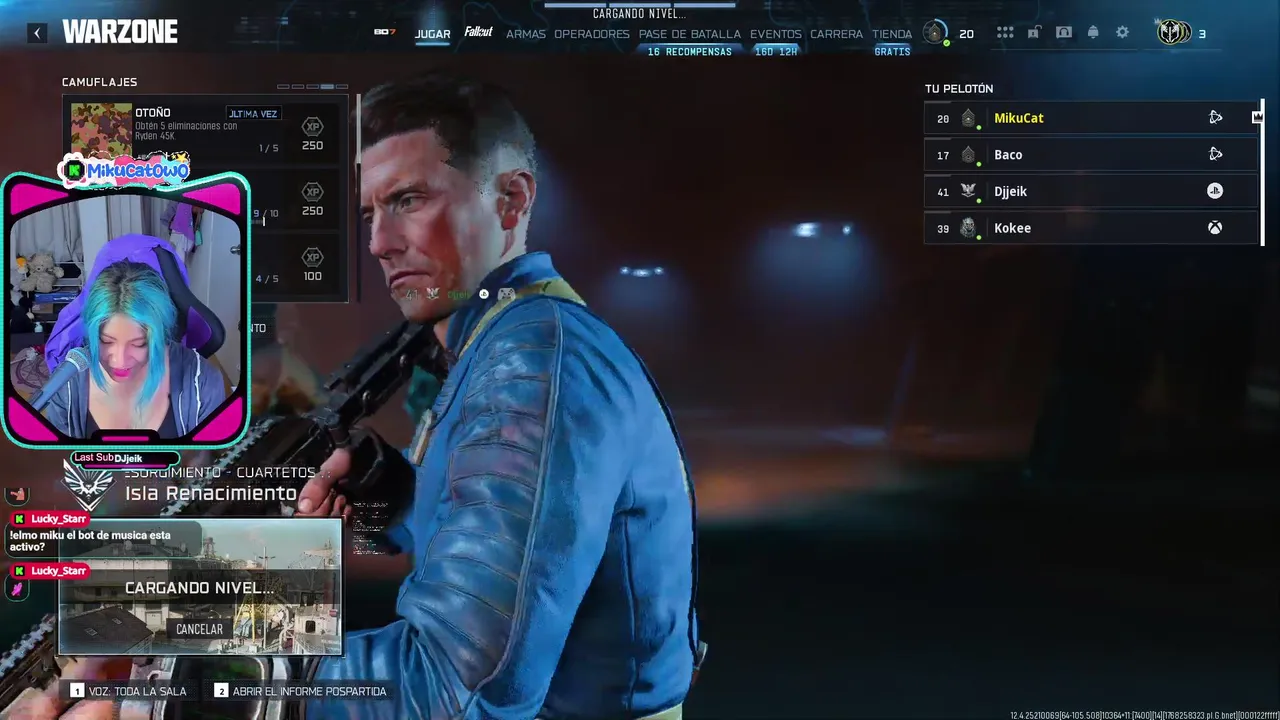
Task: Go back using the Warzone back arrow
Action: point(37,33)
